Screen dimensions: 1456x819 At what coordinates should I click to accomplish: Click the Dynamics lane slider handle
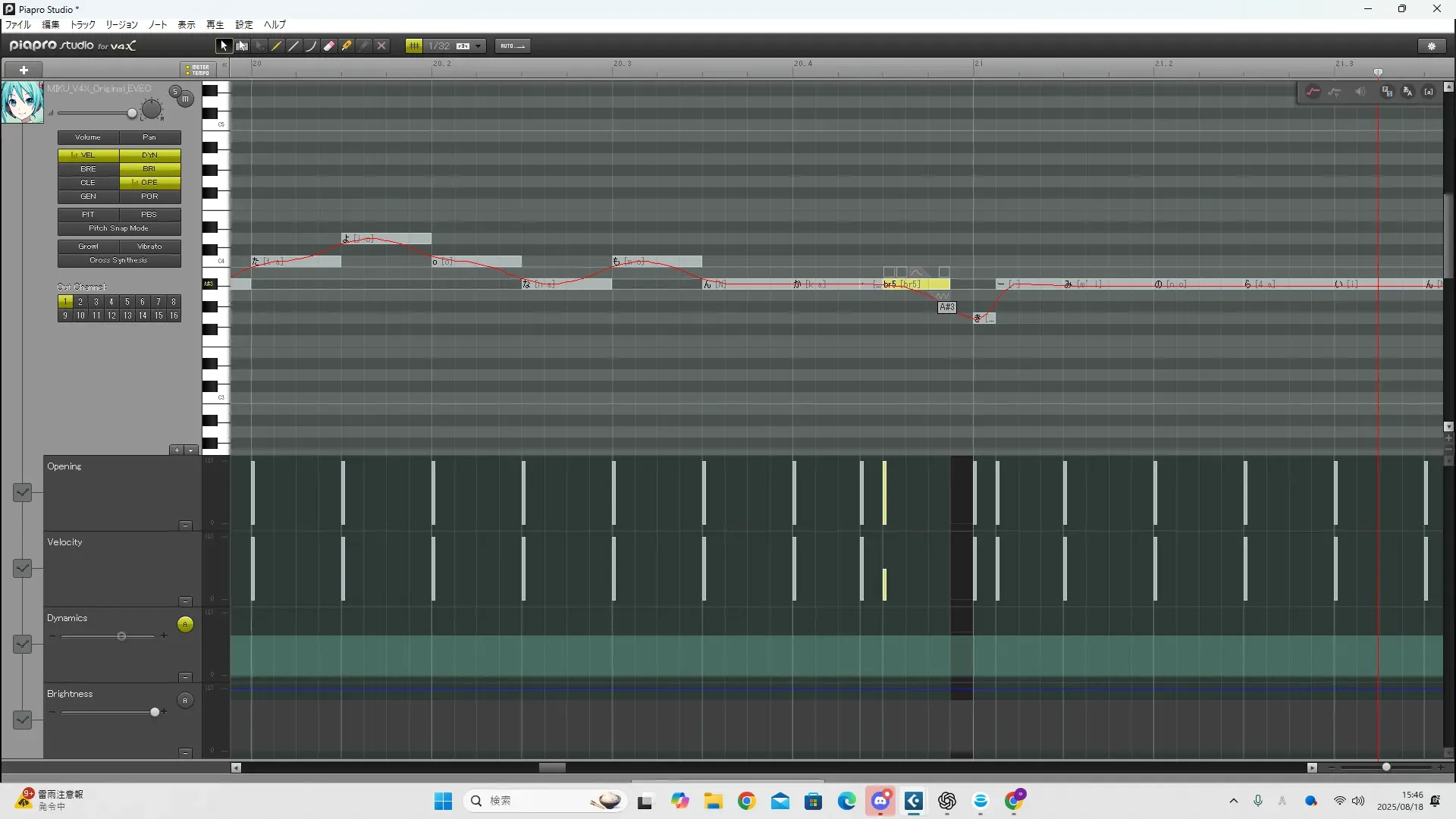(x=121, y=636)
